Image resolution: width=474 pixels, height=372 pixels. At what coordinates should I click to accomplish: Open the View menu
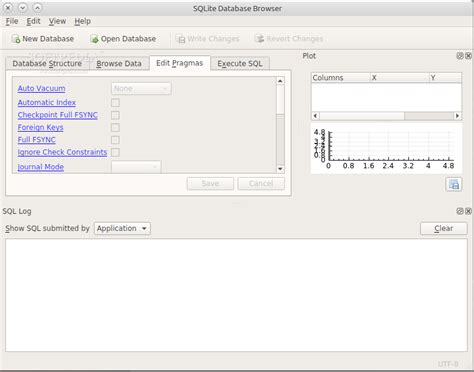(57, 21)
